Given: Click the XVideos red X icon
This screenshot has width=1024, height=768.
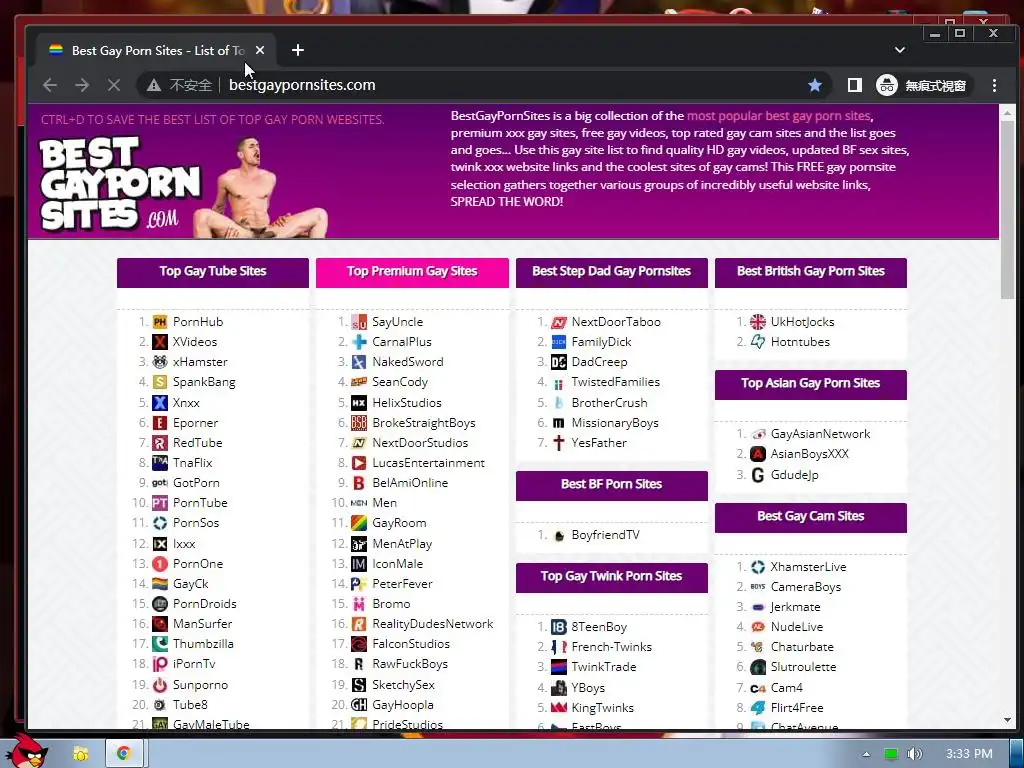Looking at the screenshot, I should click(160, 342).
